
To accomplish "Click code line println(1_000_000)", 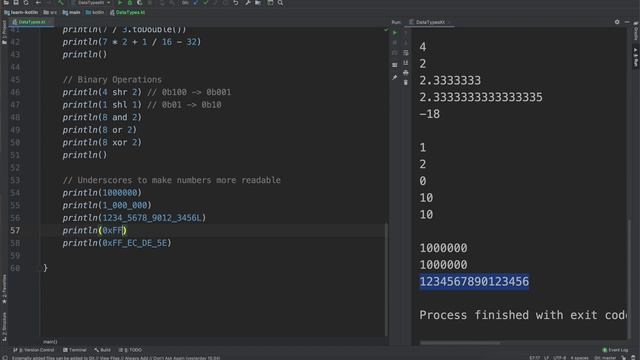I will click(107, 205).
